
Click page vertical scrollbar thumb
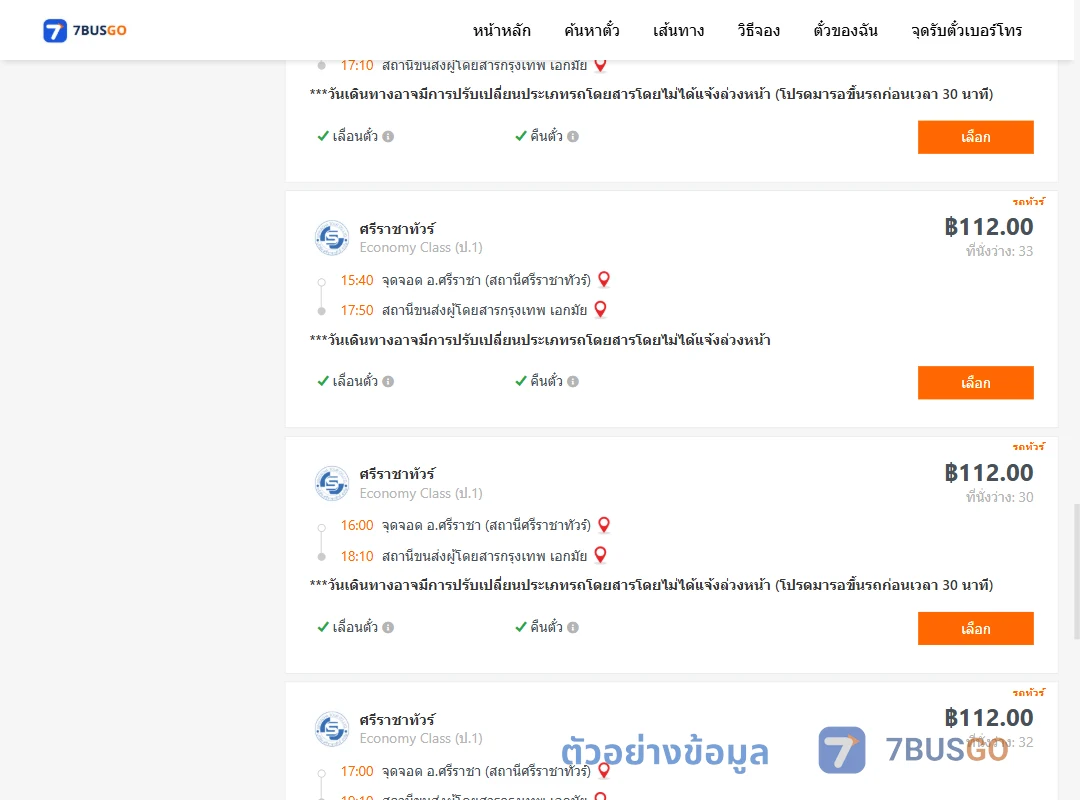click(1077, 572)
